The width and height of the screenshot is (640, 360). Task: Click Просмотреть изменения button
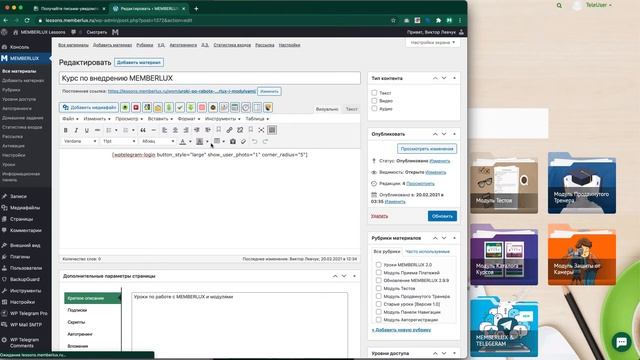(x=427, y=149)
